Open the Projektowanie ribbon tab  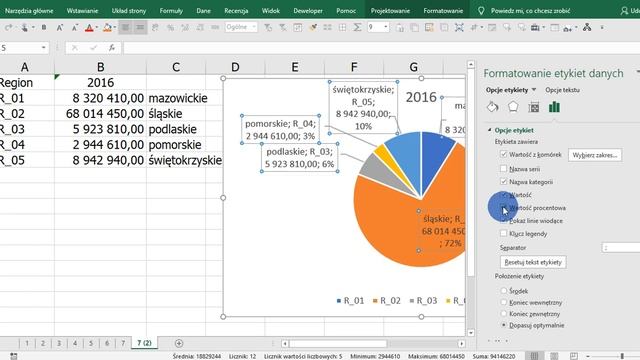pyautogui.click(x=390, y=11)
